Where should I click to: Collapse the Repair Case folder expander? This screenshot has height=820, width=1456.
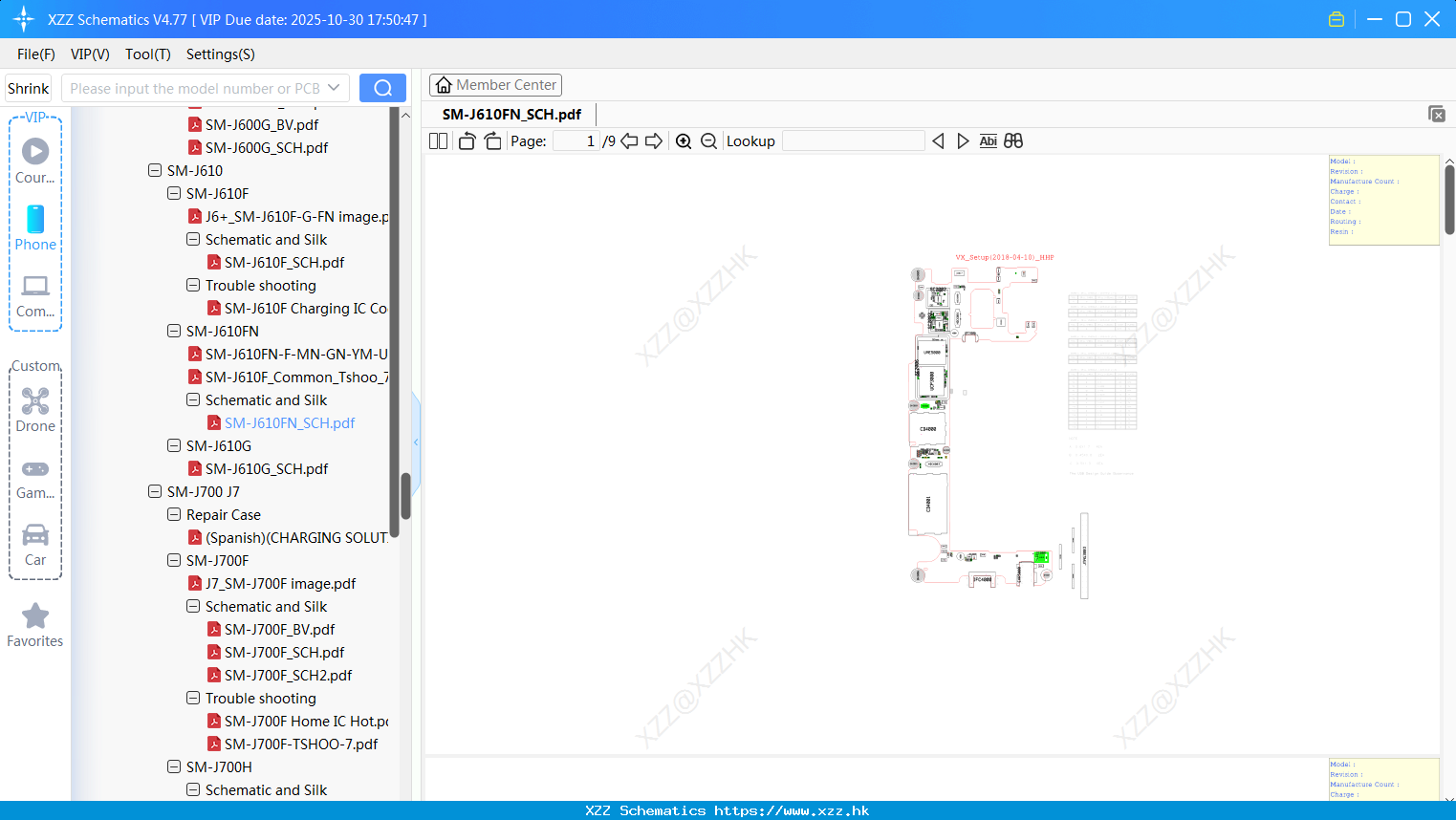coord(174,514)
